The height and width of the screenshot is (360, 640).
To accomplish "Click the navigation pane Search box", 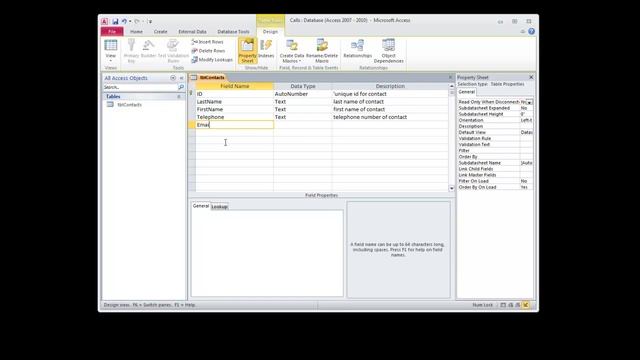I will point(140,87).
